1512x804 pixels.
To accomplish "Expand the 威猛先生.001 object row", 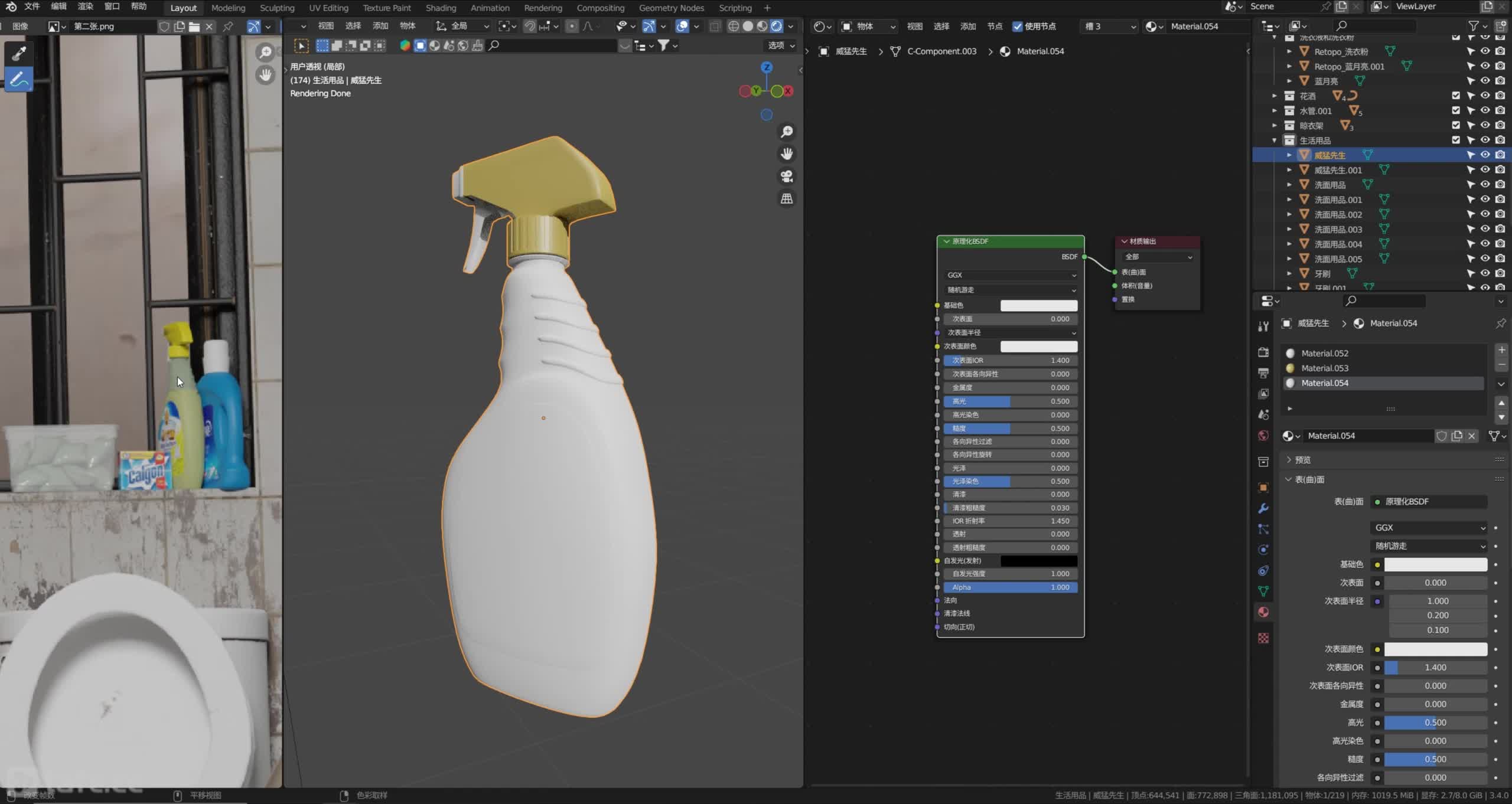I will click(x=1289, y=170).
